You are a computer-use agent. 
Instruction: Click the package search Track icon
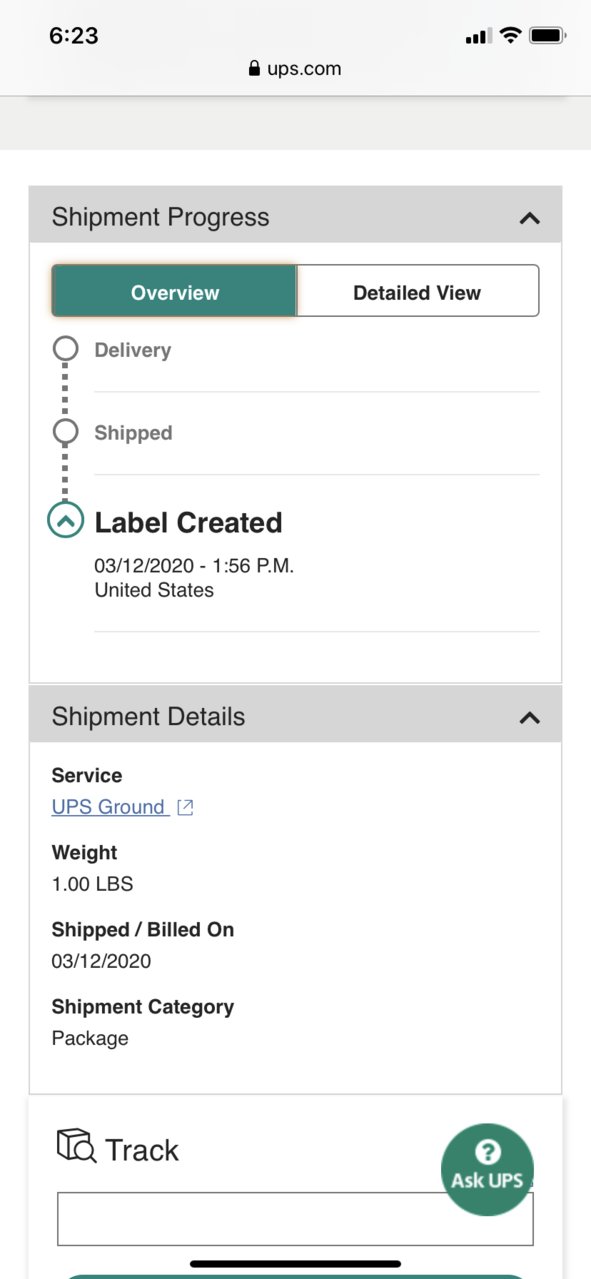(76, 1146)
